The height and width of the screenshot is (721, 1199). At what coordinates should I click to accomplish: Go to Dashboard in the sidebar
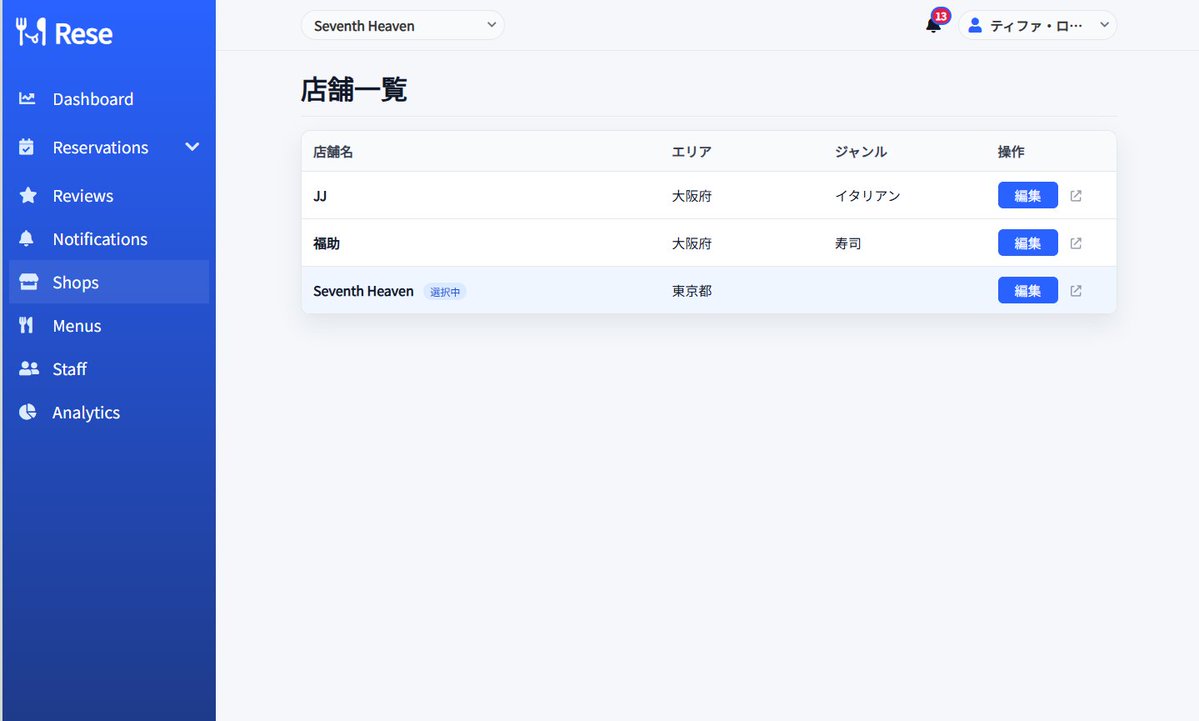pos(109,99)
